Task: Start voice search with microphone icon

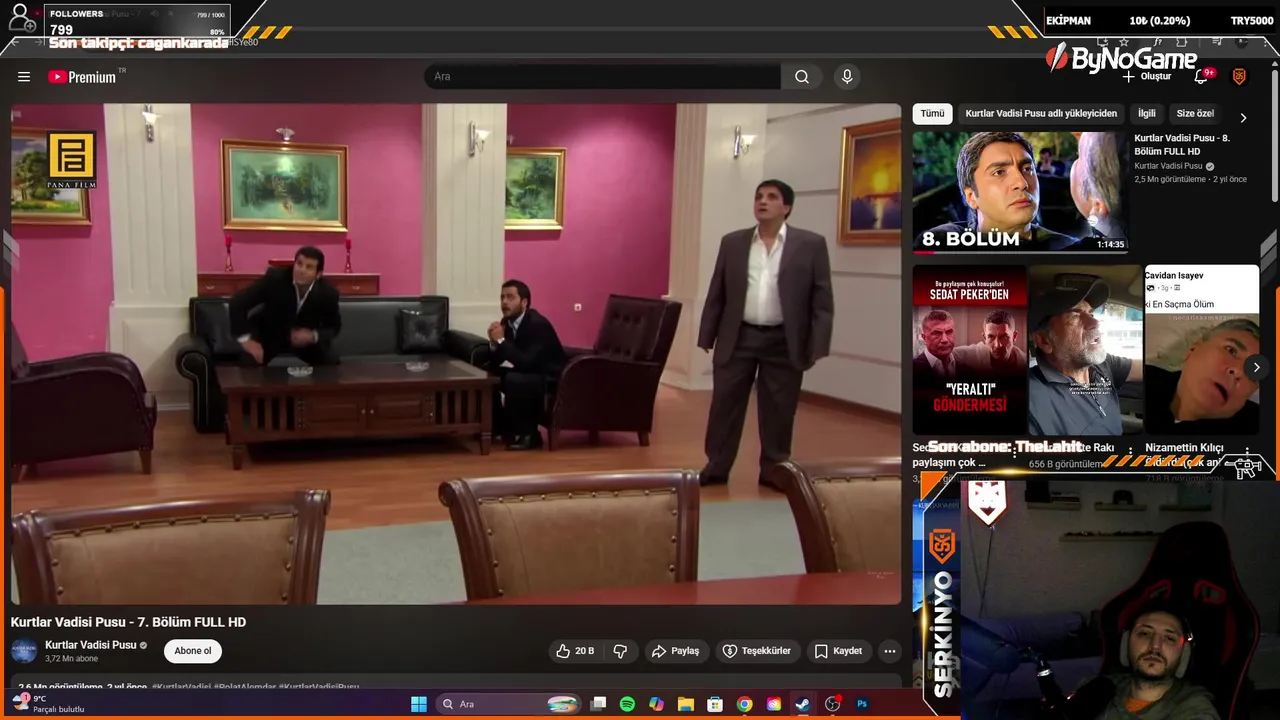Action: tap(847, 77)
